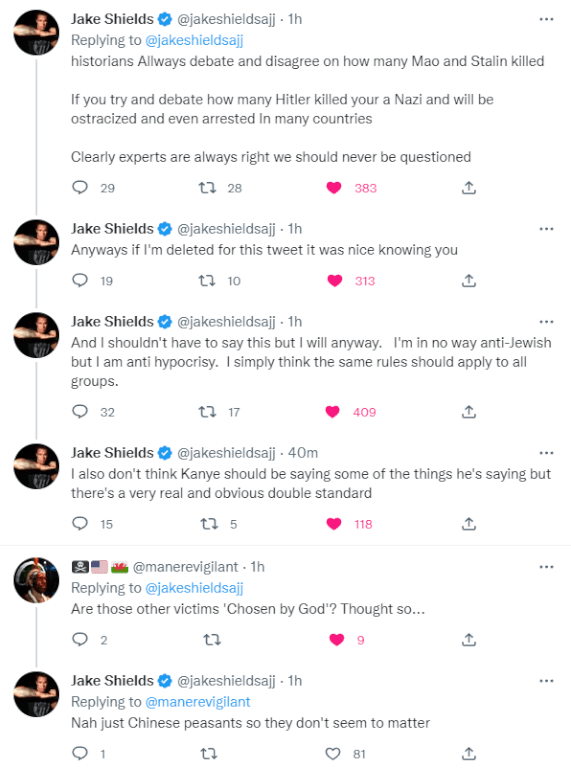Open Jake Shields profile name on Kanye tweet

(x=112, y=453)
